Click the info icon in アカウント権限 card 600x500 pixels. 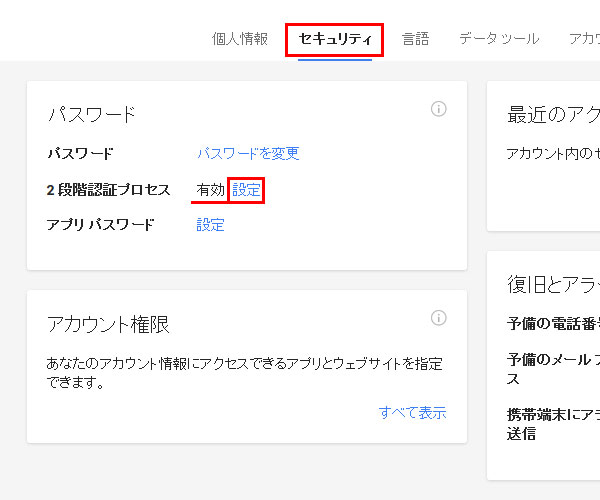coord(439,318)
